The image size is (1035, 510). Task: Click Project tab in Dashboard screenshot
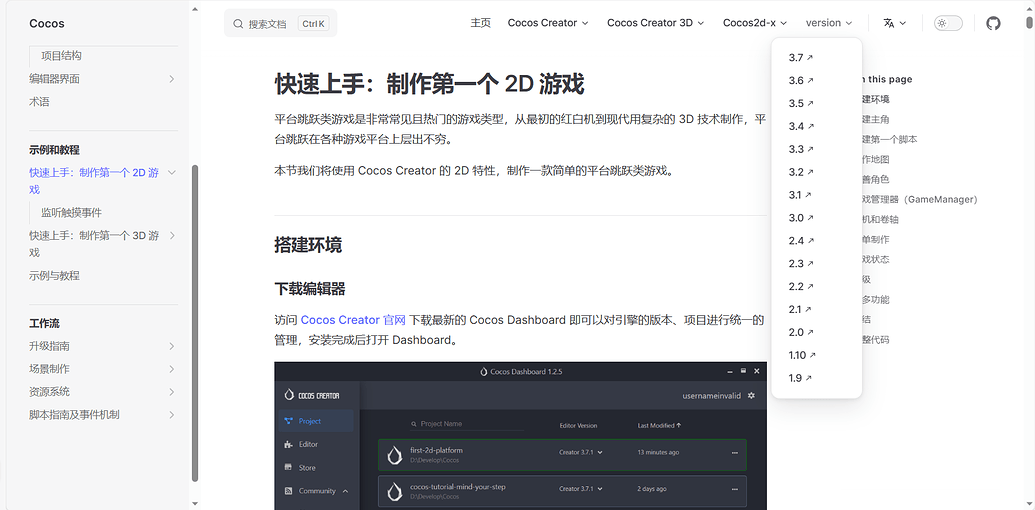(316, 421)
